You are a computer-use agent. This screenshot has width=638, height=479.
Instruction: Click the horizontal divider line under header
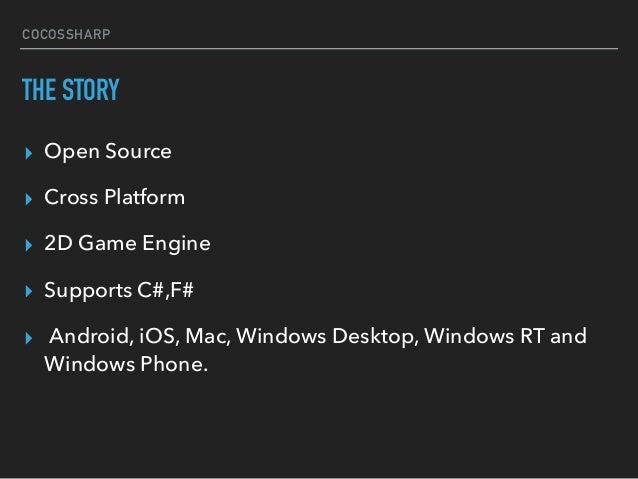pos(319,48)
